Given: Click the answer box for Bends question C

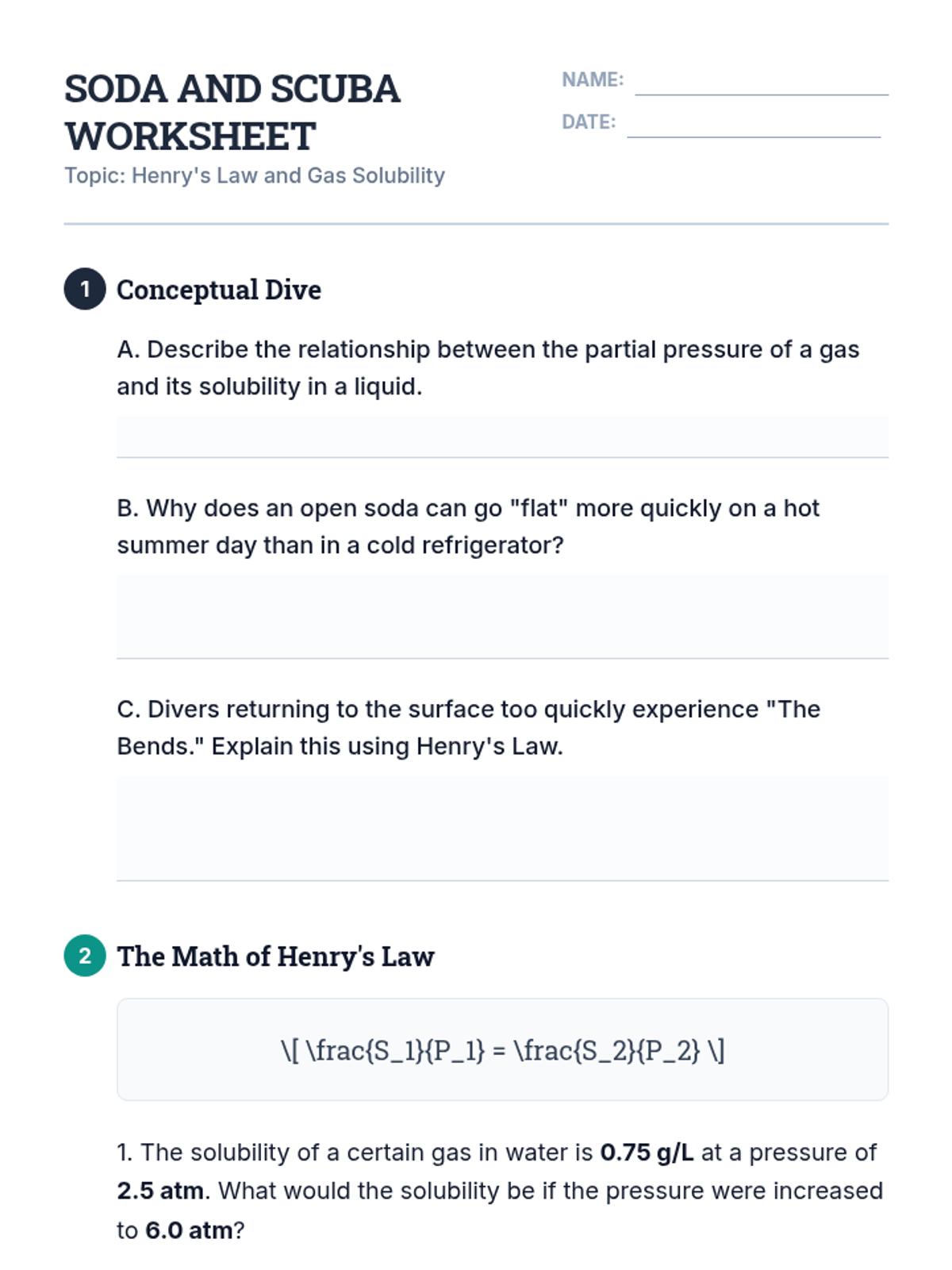Looking at the screenshot, I should point(502,828).
